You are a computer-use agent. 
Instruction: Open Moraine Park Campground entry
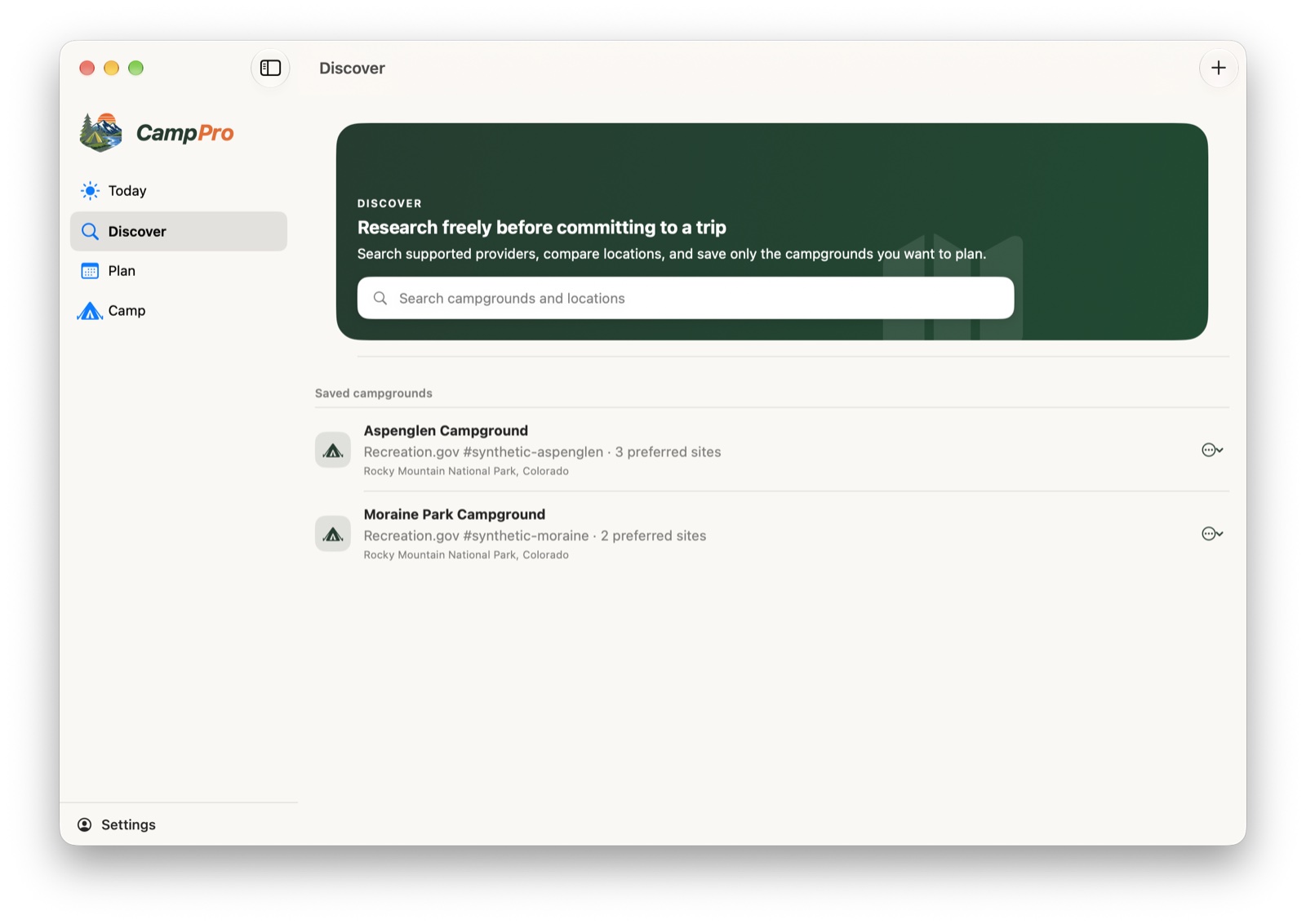[x=771, y=534]
